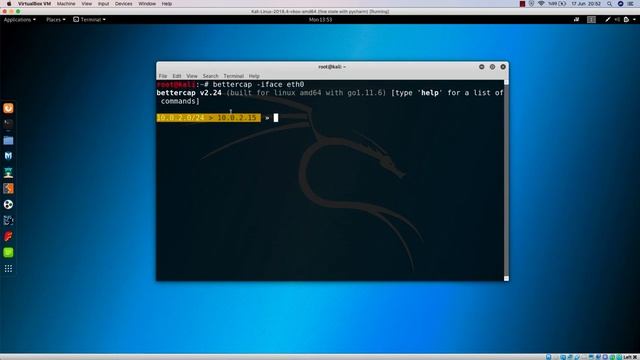
Task: Launch the Maltego icon in the dock
Action: coord(8,220)
